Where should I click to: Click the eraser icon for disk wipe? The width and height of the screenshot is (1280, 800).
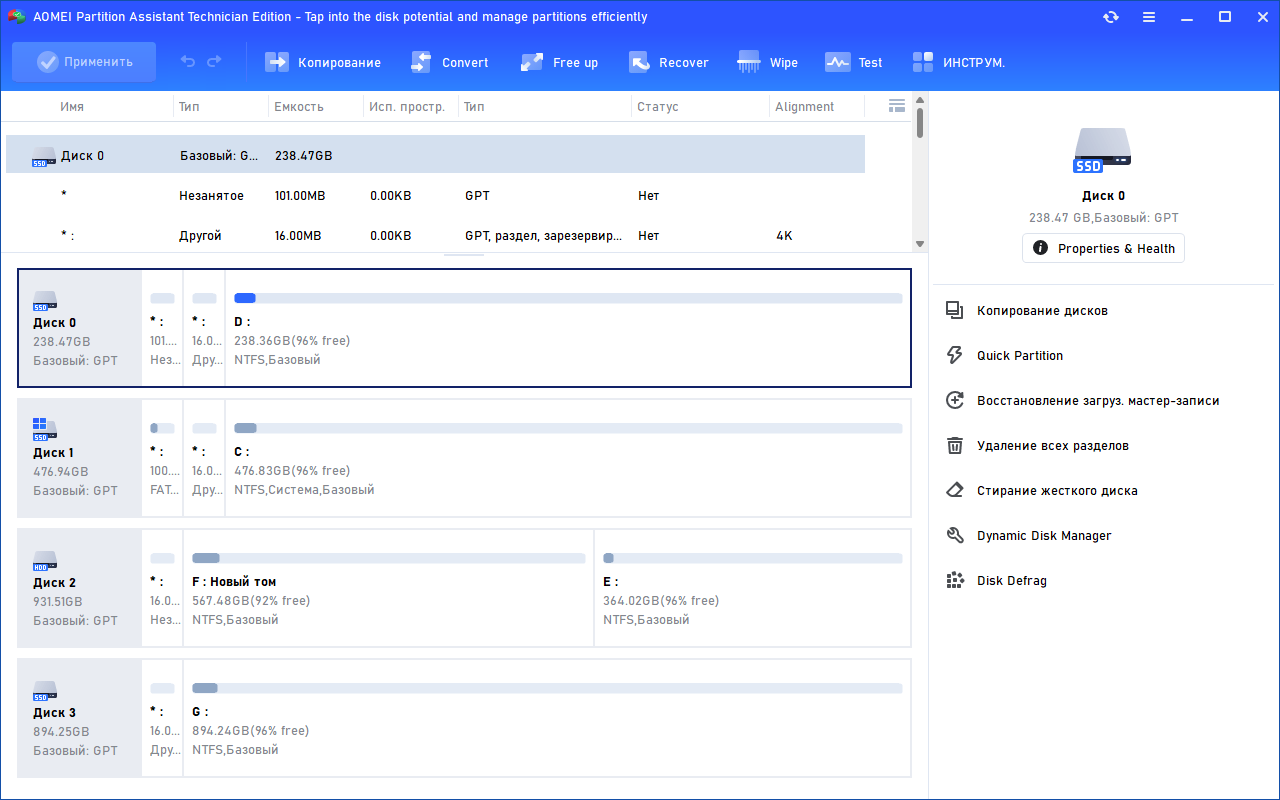[x=955, y=491]
